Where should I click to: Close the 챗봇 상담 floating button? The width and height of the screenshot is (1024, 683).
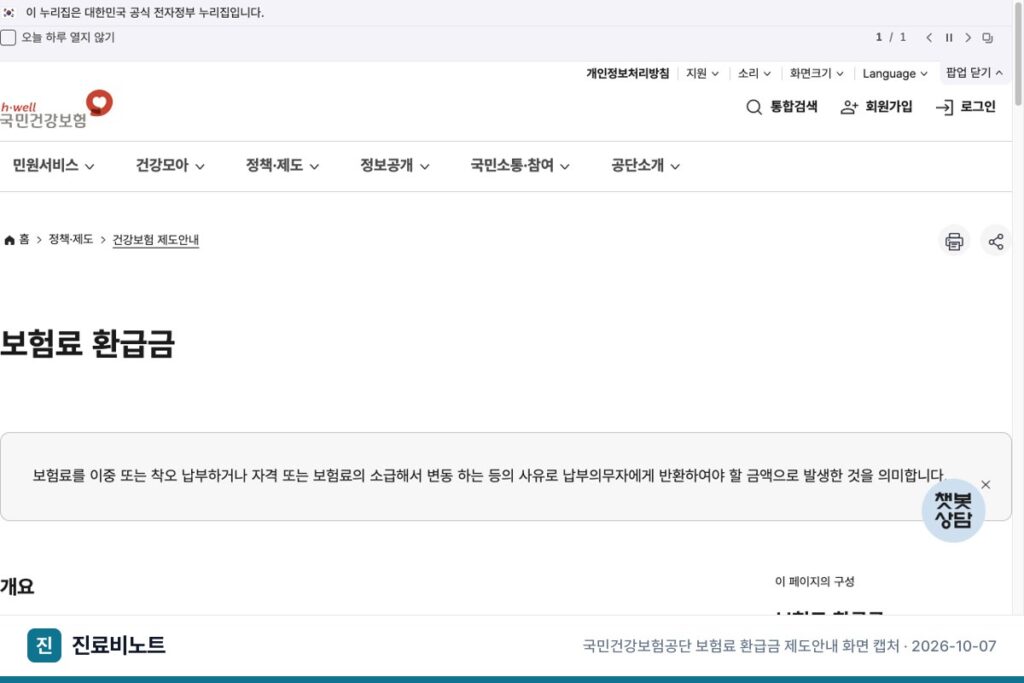(985, 484)
